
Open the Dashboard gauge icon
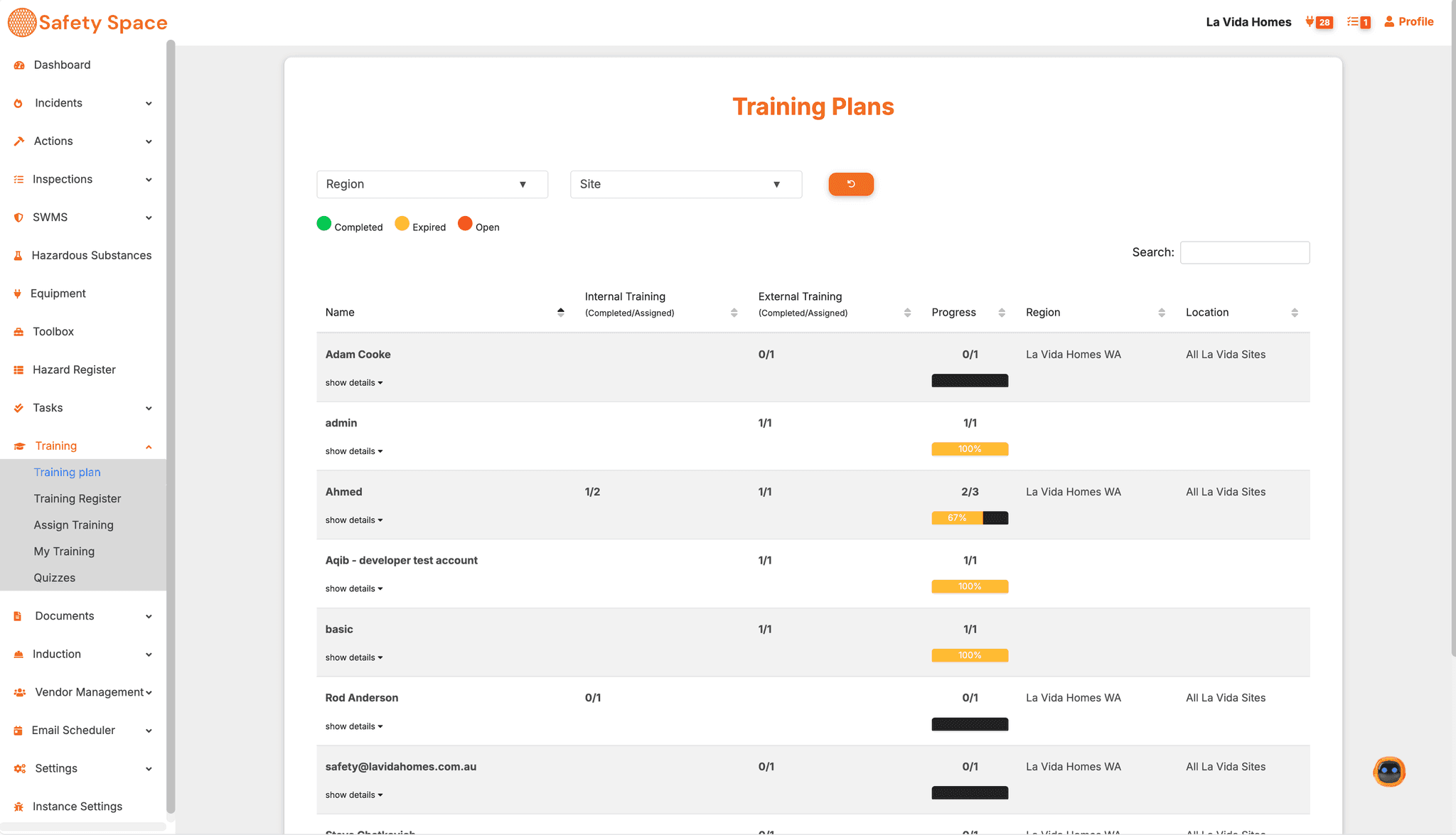pos(19,65)
